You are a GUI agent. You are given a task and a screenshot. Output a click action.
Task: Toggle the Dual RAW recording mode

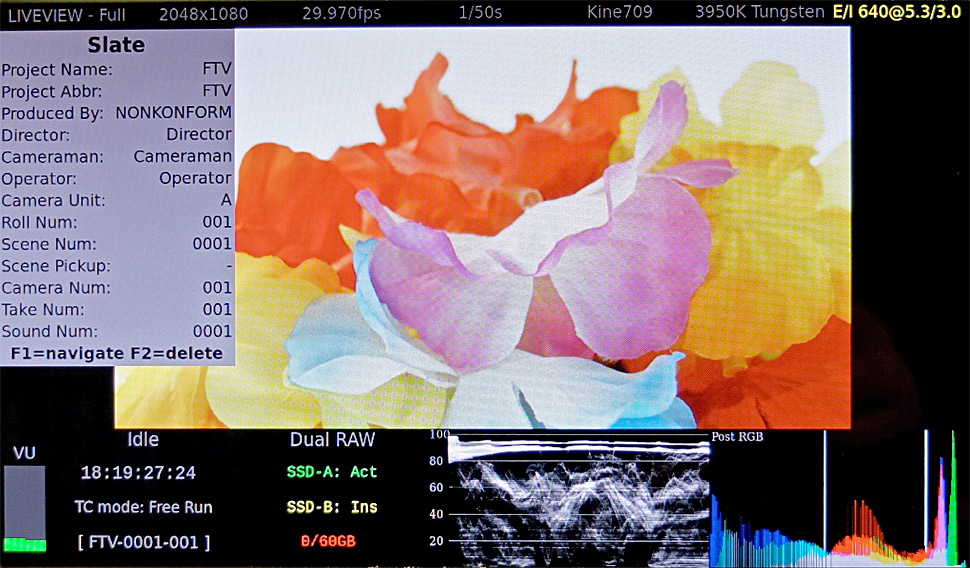pos(332,439)
